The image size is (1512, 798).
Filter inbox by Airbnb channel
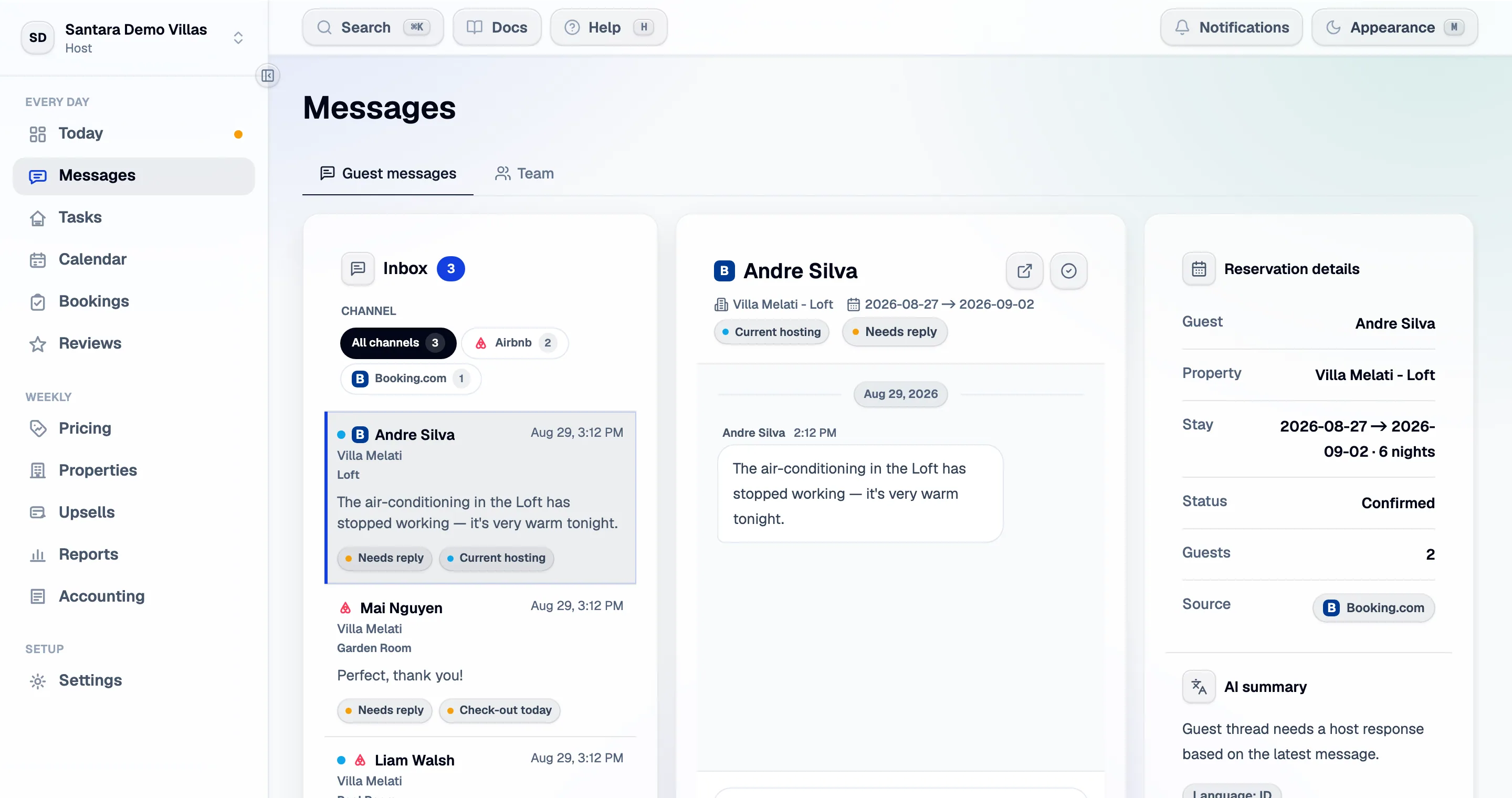[514, 343]
